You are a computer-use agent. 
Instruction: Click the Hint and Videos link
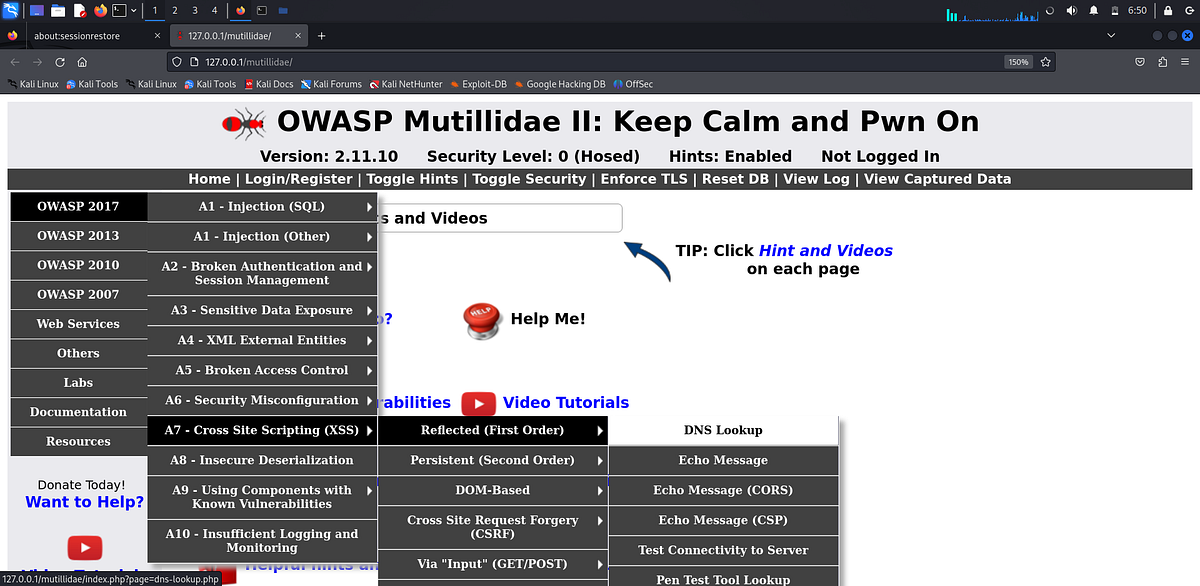coord(825,250)
